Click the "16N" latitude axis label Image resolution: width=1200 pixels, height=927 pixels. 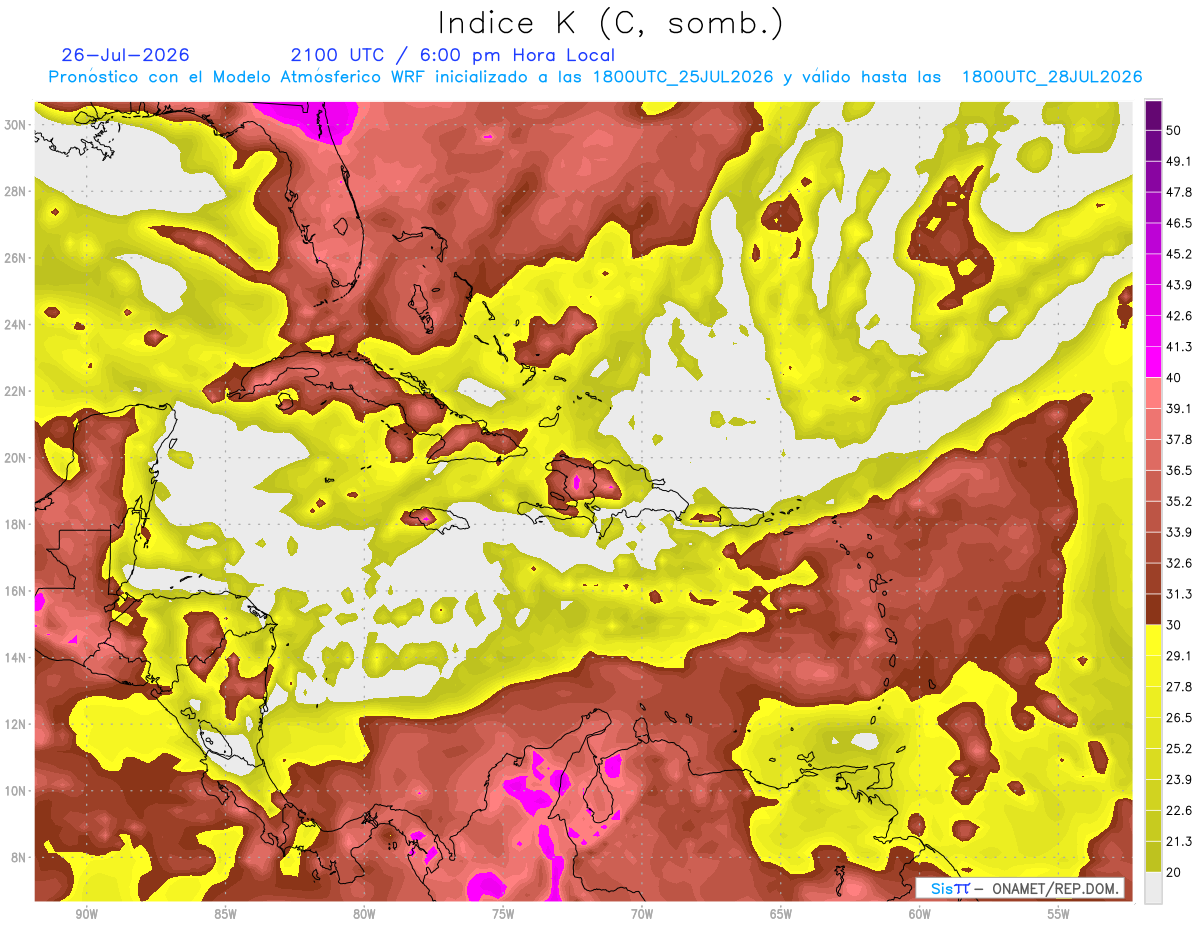point(15,591)
